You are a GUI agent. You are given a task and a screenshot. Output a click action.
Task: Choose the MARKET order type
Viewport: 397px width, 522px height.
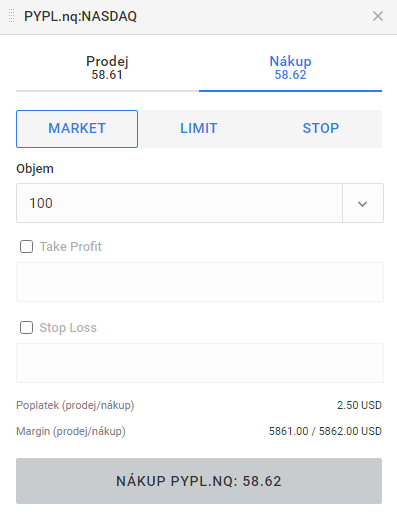click(x=77, y=129)
